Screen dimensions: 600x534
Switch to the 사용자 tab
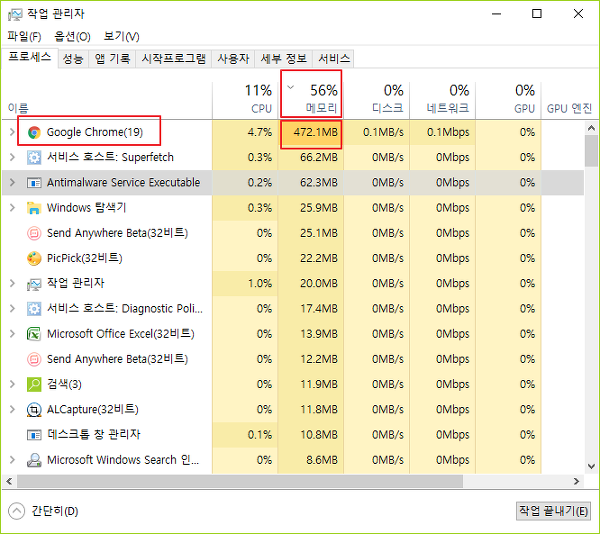(x=233, y=59)
